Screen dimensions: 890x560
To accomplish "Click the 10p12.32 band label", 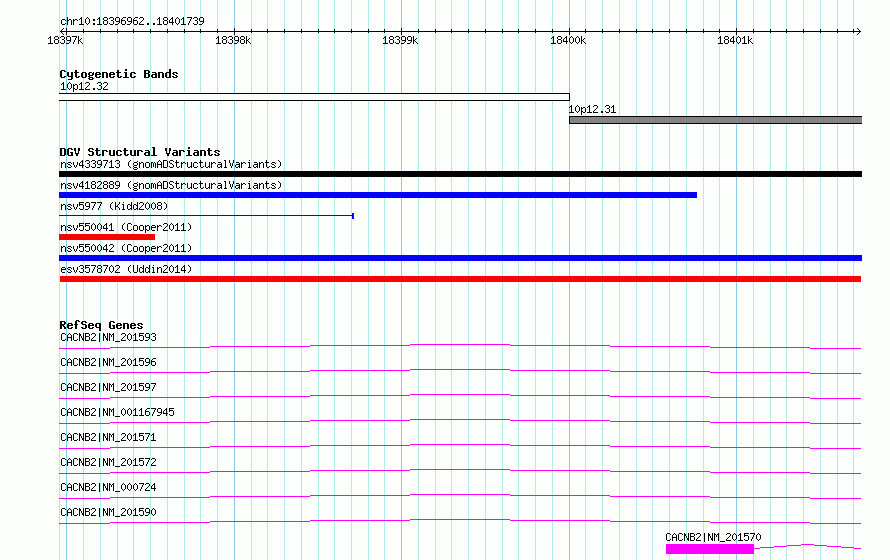I will [x=84, y=86].
